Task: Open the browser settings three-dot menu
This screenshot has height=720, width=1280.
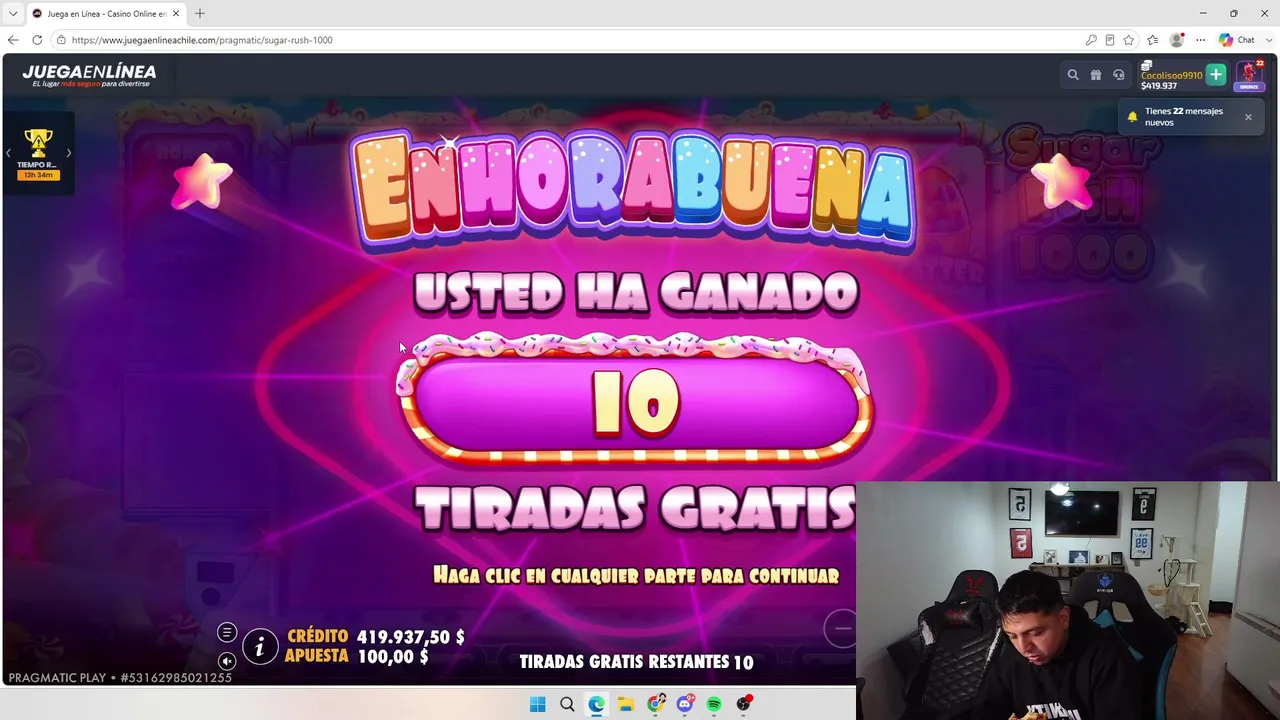Action: click(x=1201, y=40)
